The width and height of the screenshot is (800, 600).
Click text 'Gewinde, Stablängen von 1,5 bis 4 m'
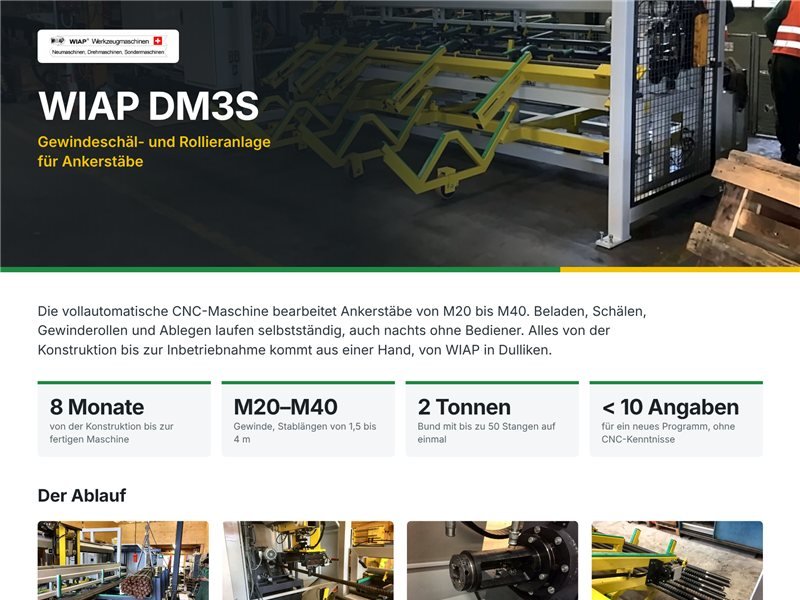(x=305, y=433)
